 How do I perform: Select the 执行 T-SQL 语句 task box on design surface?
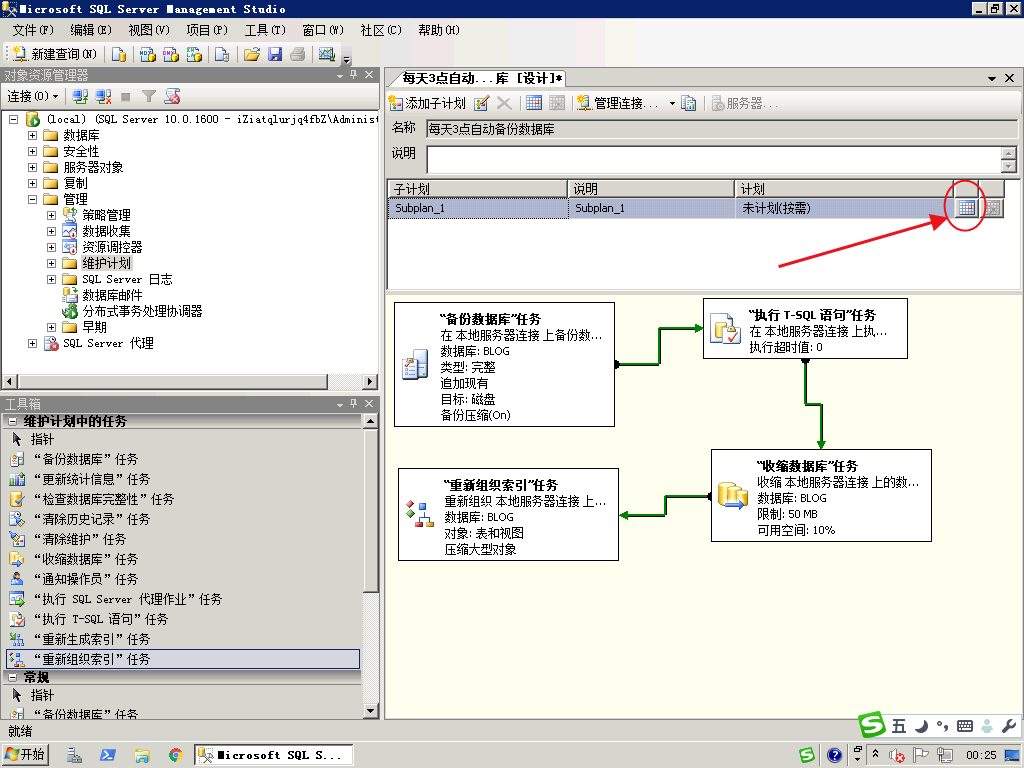pyautogui.click(x=805, y=328)
